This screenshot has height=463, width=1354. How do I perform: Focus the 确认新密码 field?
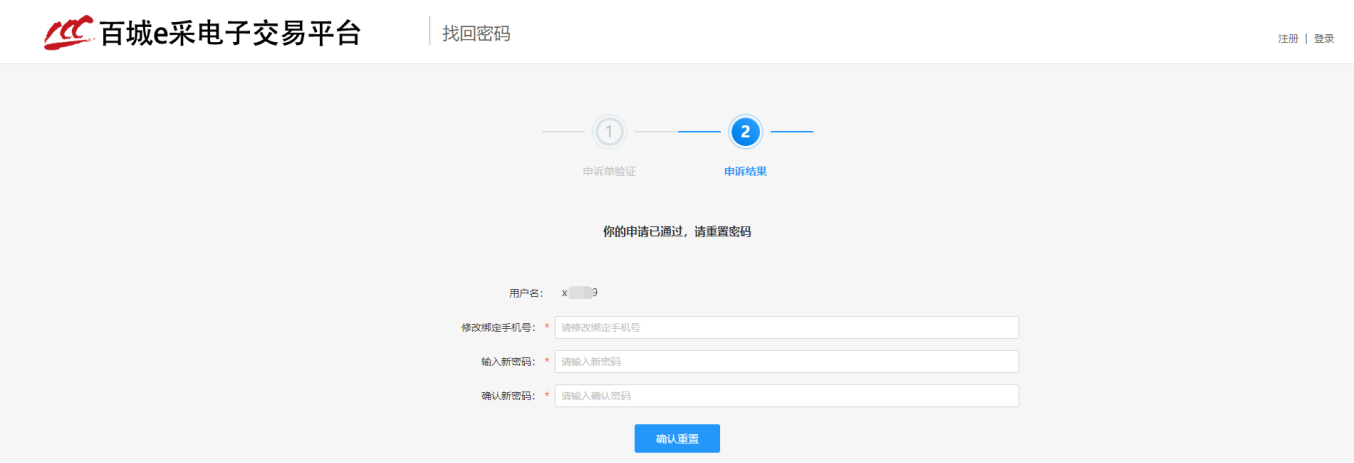(x=787, y=396)
